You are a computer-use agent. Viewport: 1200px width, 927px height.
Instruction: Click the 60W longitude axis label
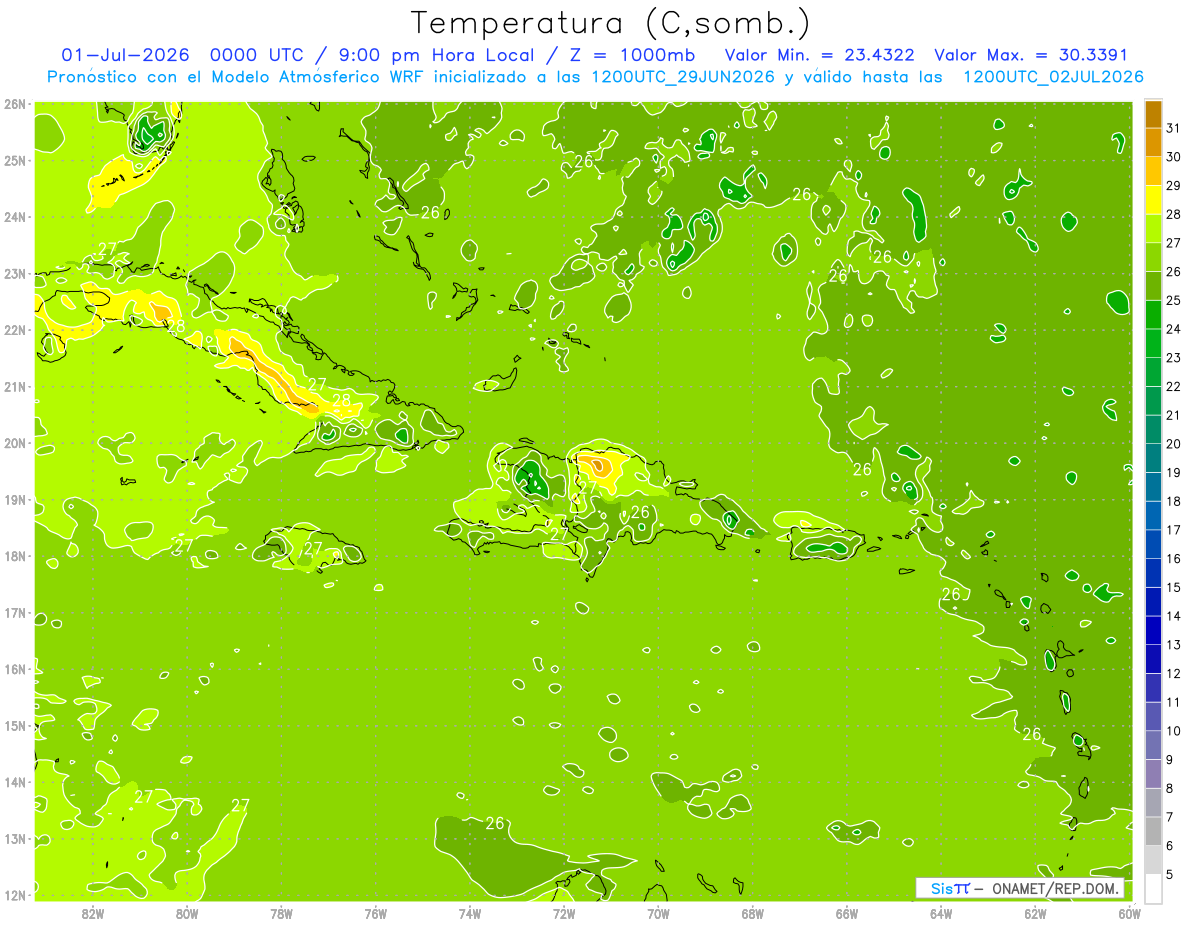tap(1129, 914)
